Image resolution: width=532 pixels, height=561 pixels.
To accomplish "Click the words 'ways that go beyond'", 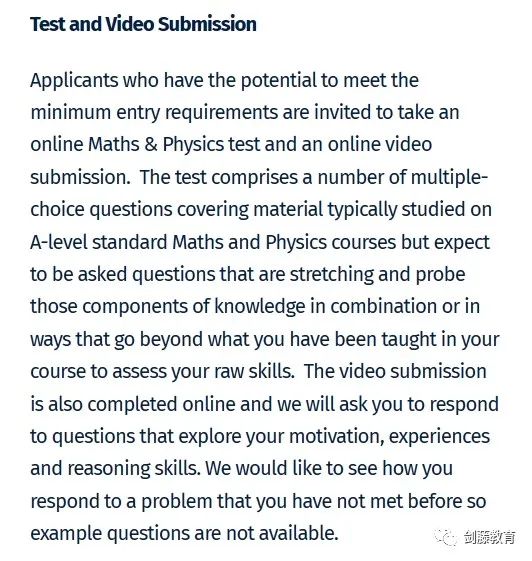I will pyautogui.click(x=116, y=340).
